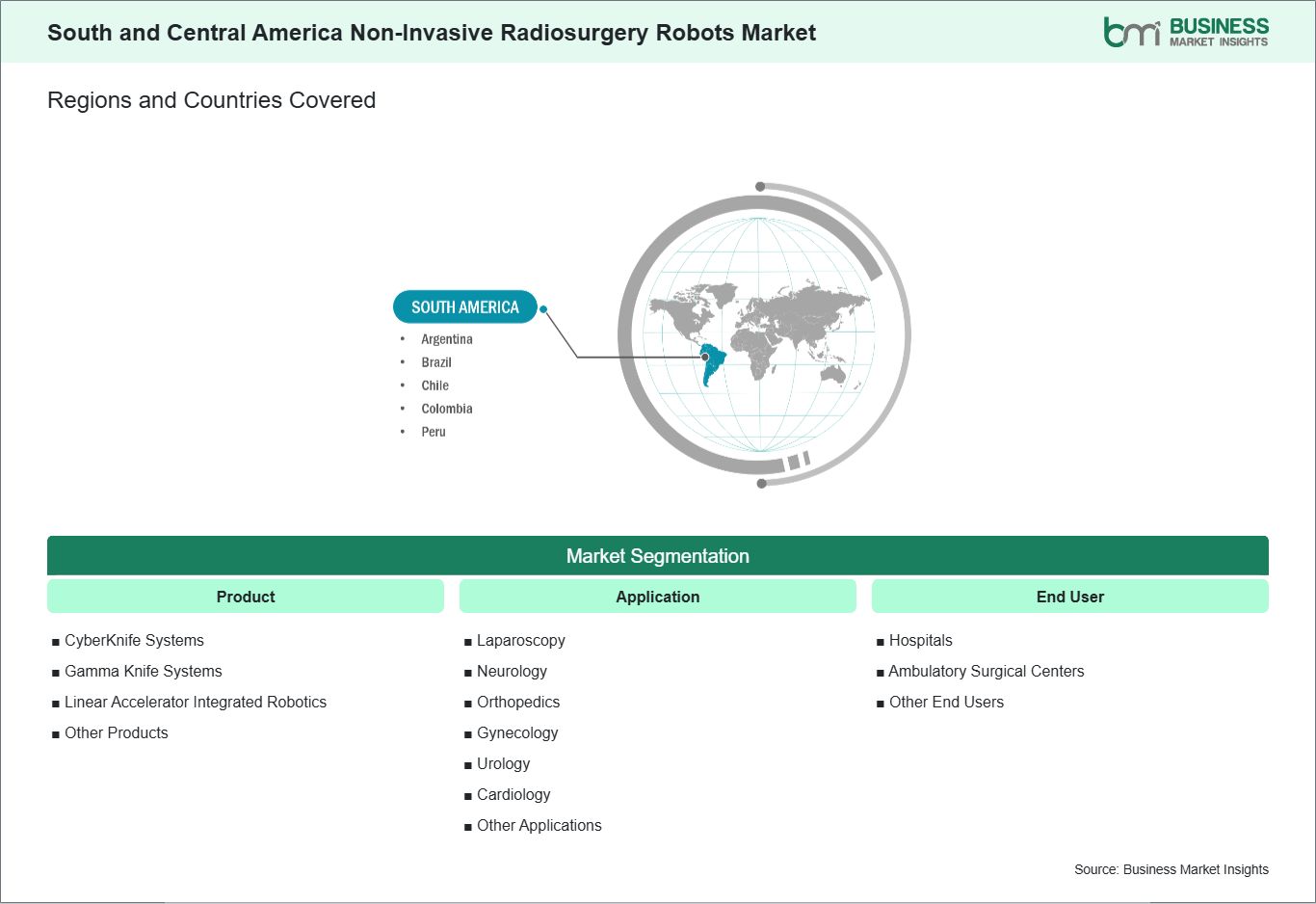
Task: Select the Product column header
Action: [246, 597]
